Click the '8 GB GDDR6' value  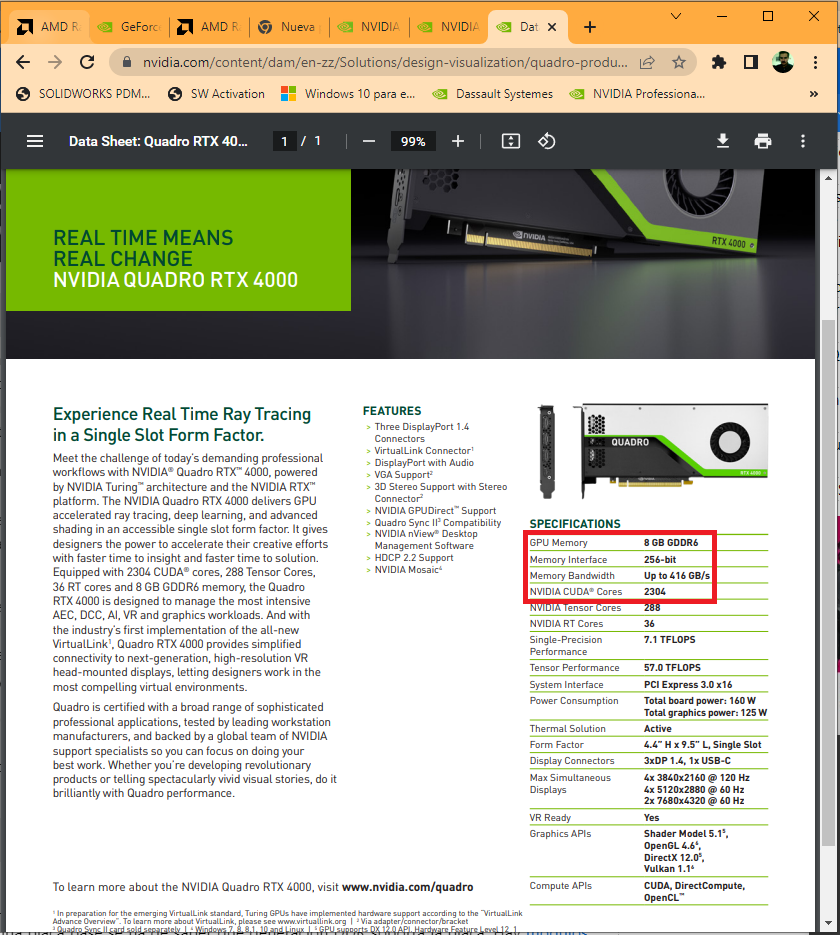pos(671,543)
